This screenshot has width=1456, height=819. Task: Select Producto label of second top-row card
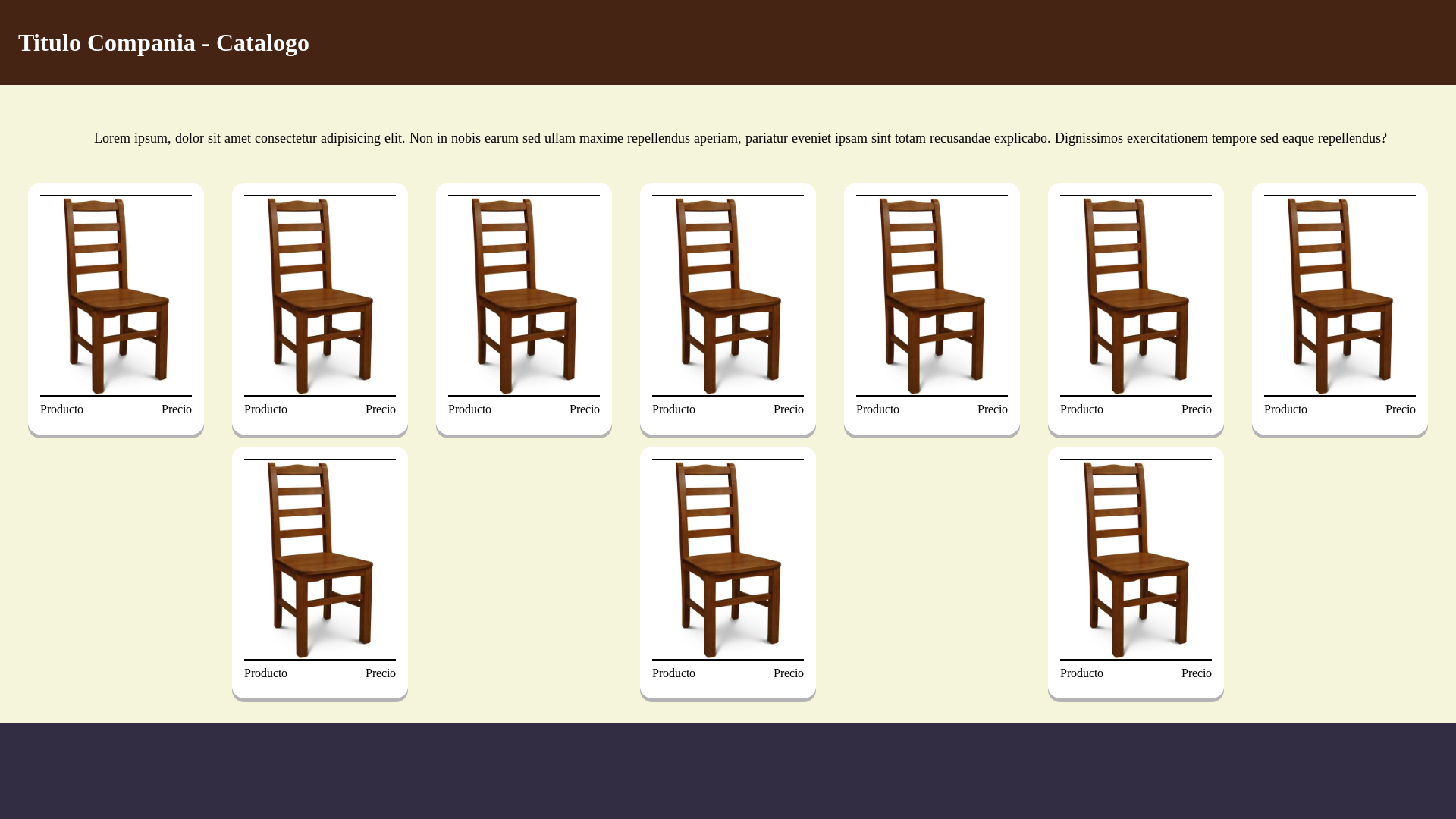[x=265, y=409]
